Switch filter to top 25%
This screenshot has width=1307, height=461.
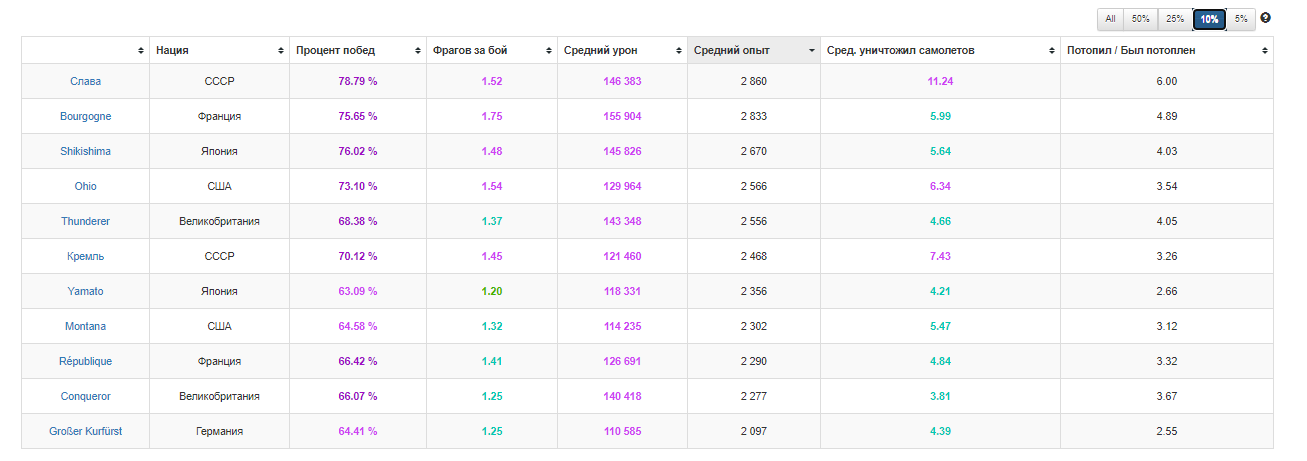pos(1175,19)
